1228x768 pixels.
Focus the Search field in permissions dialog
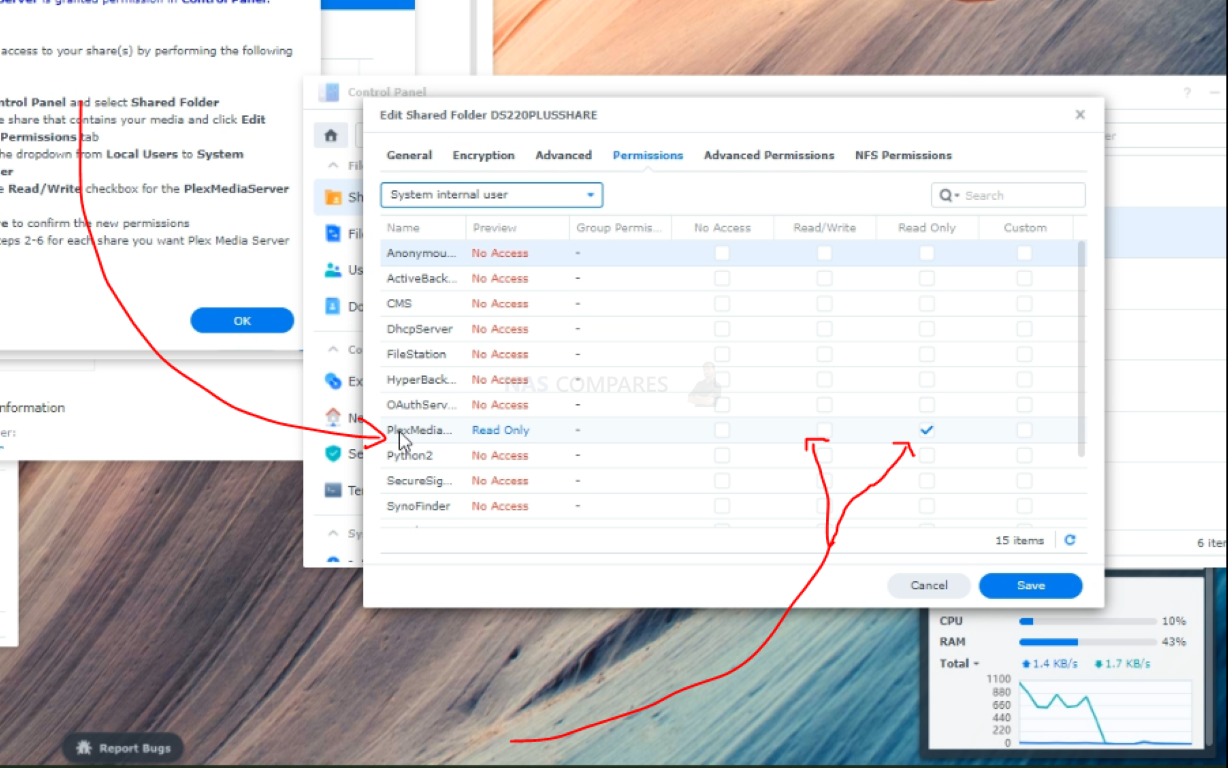(x=1008, y=195)
